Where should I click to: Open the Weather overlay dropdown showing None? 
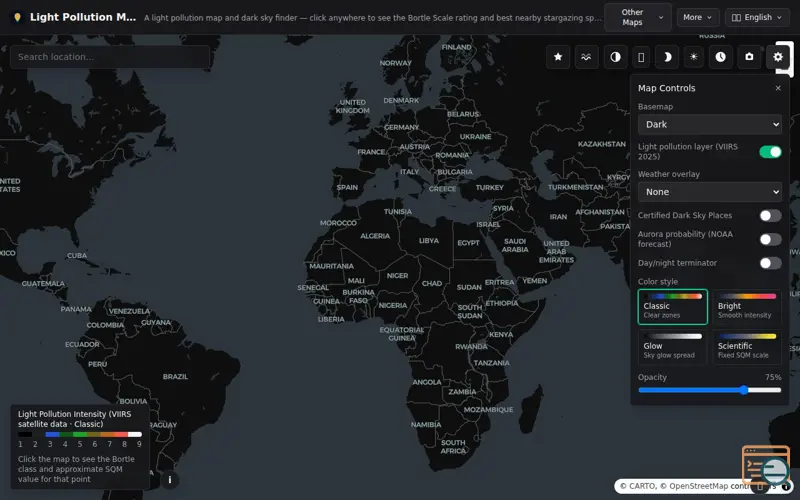click(710, 192)
